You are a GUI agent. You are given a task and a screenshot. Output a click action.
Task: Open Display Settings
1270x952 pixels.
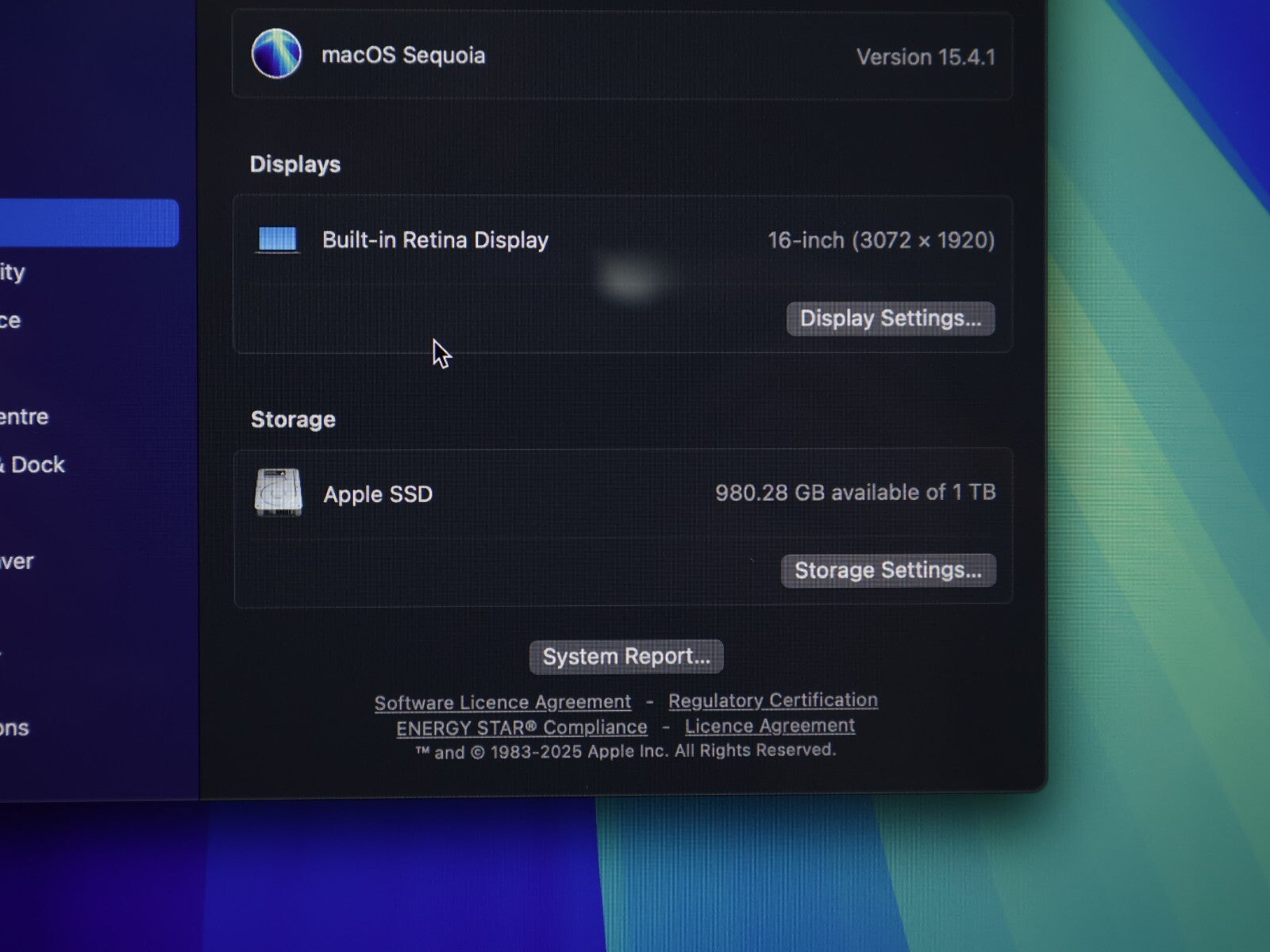pyautogui.click(x=891, y=318)
